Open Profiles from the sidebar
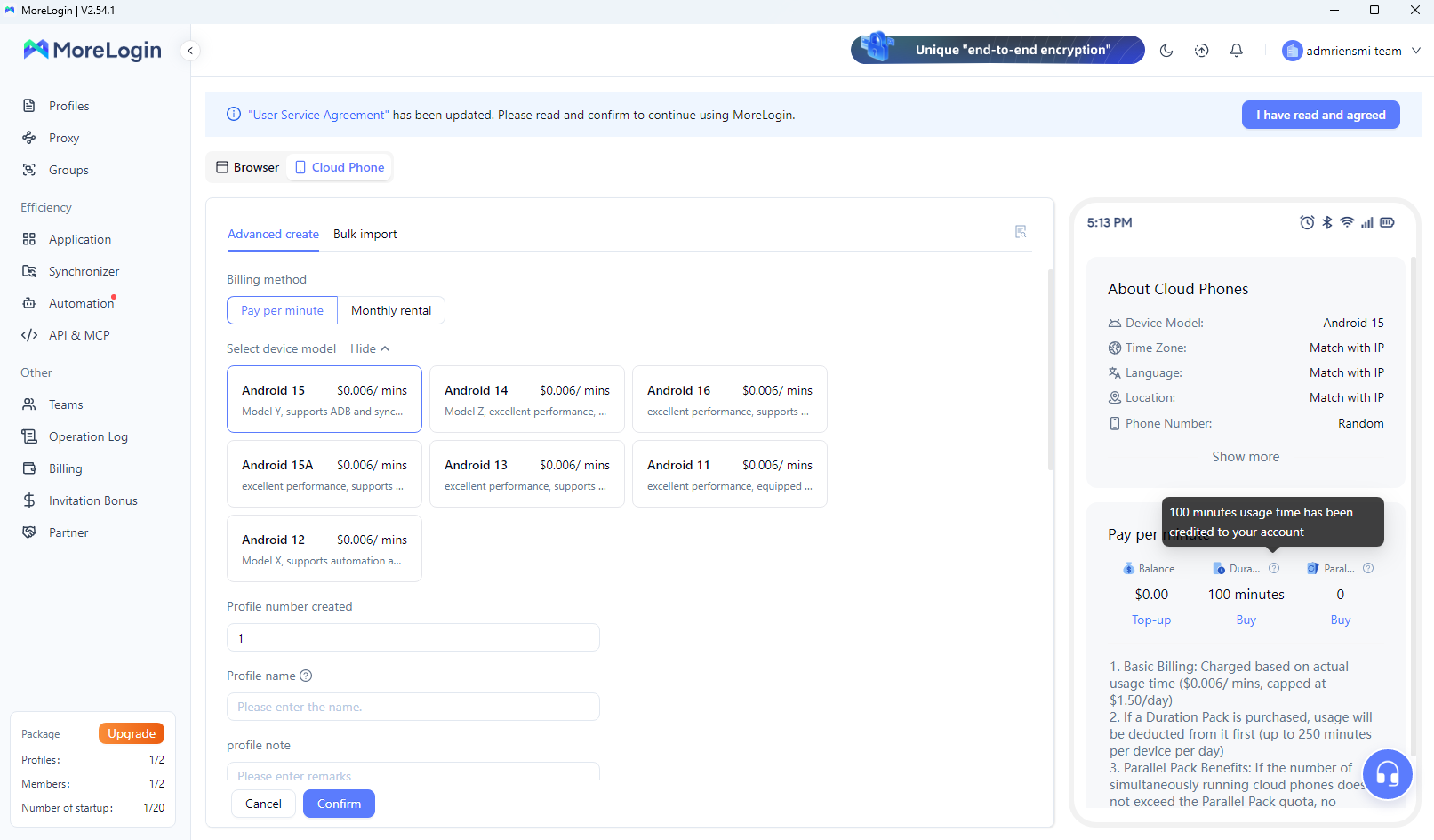The height and width of the screenshot is (840, 1434). click(68, 106)
